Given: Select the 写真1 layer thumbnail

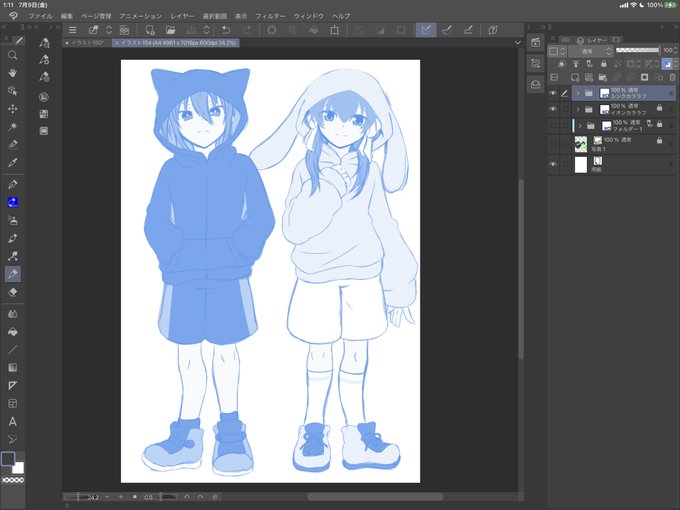Looking at the screenshot, I should (x=581, y=144).
